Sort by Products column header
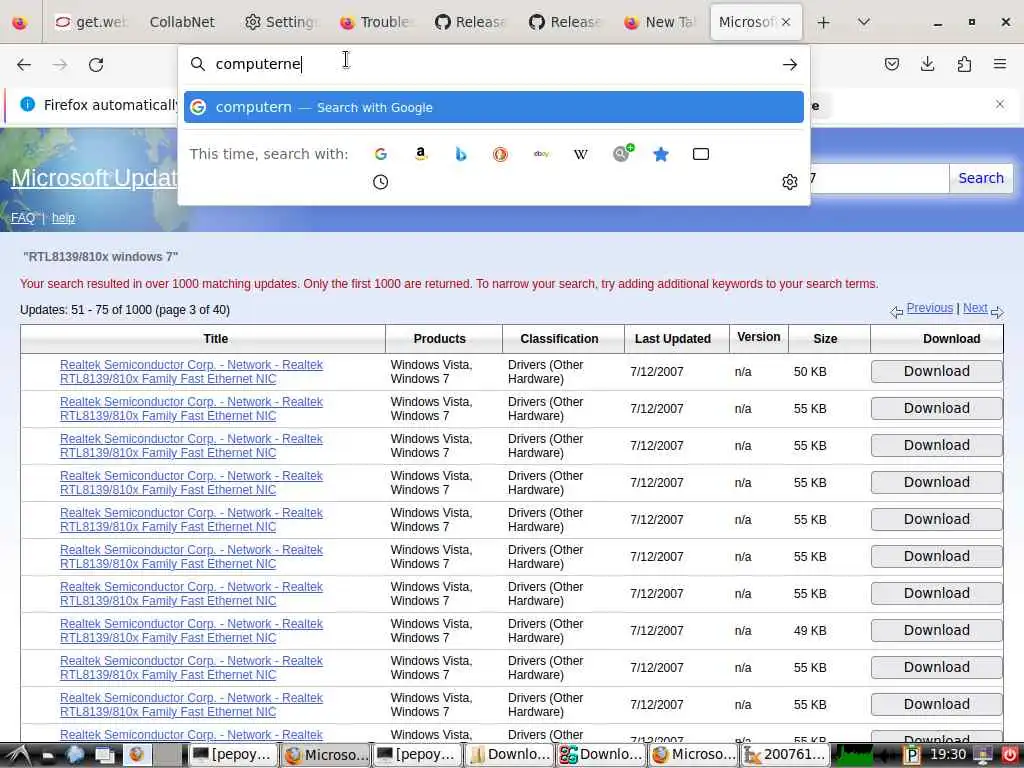The height and width of the screenshot is (768, 1024). [440, 339]
